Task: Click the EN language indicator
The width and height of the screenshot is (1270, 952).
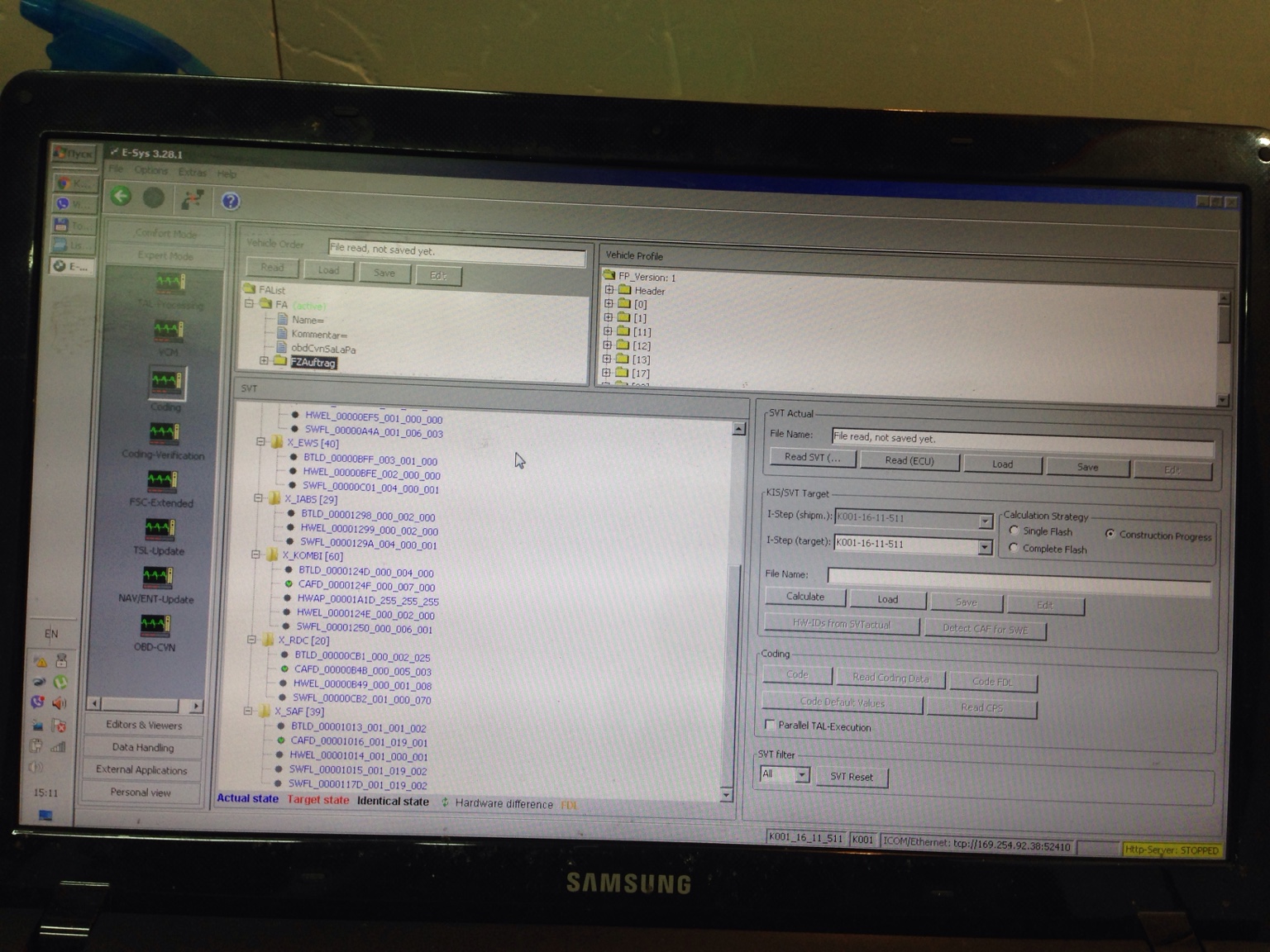Action: [51, 634]
